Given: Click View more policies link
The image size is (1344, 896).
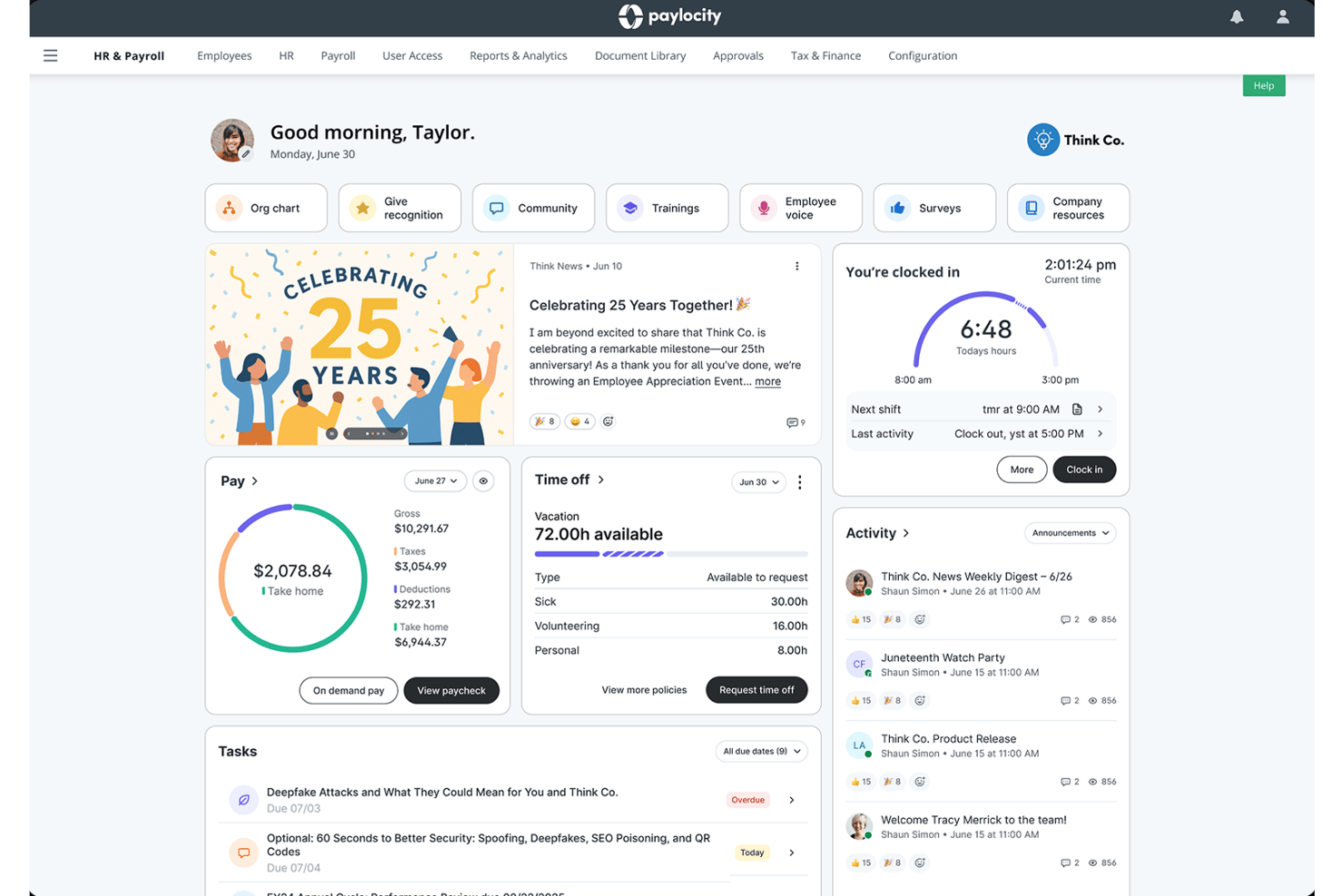Looking at the screenshot, I should pyautogui.click(x=644, y=690).
